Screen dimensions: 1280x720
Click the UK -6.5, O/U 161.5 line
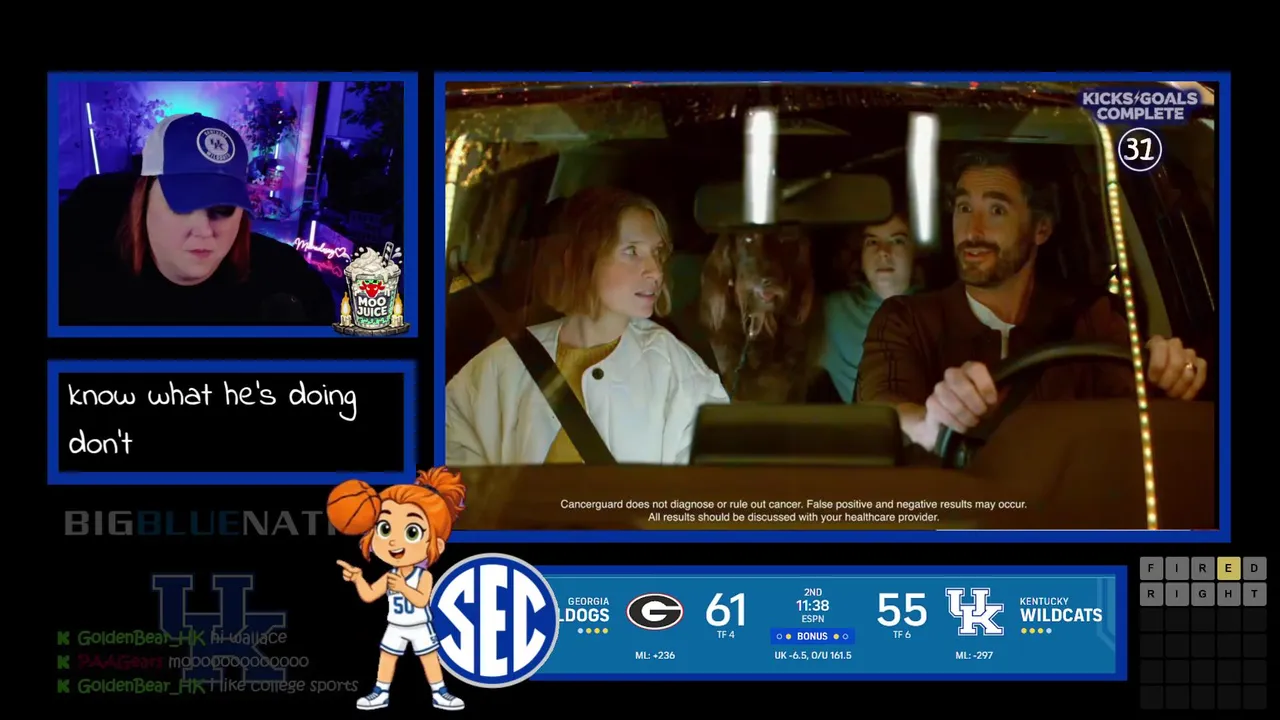[812, 656]
